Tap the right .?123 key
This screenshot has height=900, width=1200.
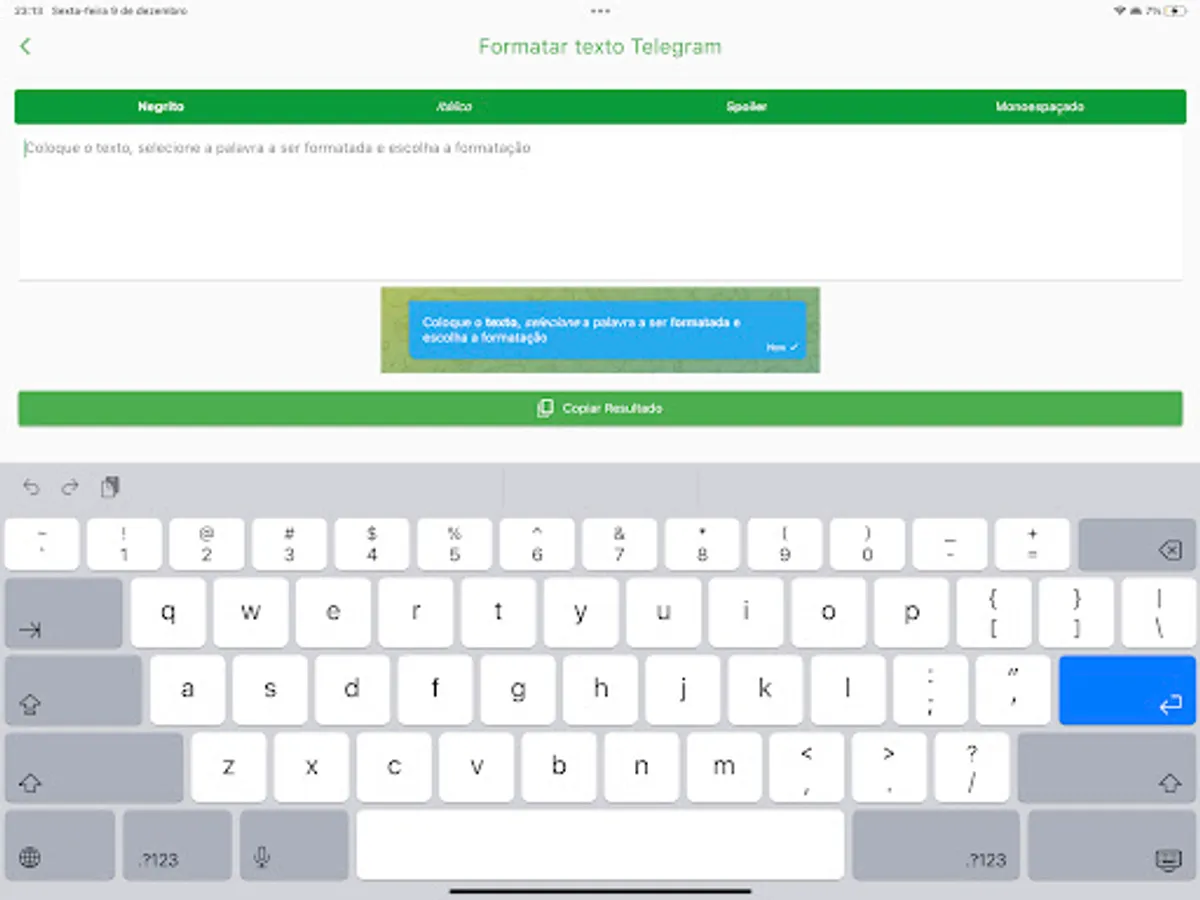(936, 845)
